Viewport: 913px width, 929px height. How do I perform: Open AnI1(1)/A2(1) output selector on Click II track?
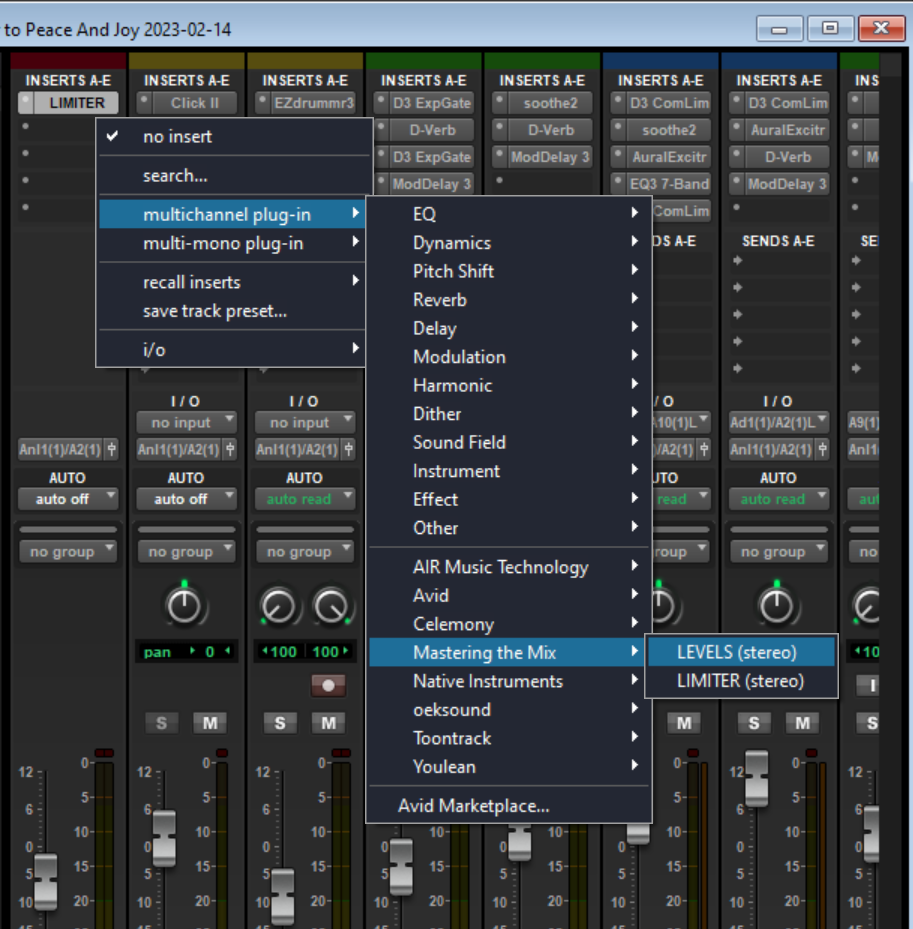pyautogui.click(x=179, y=449)
